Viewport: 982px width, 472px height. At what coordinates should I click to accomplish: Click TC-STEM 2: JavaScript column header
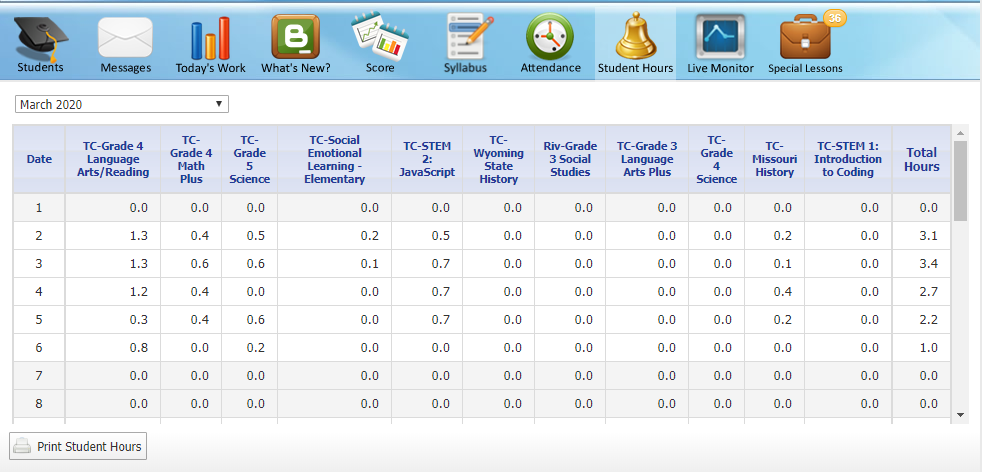click(x=427, y=159)
